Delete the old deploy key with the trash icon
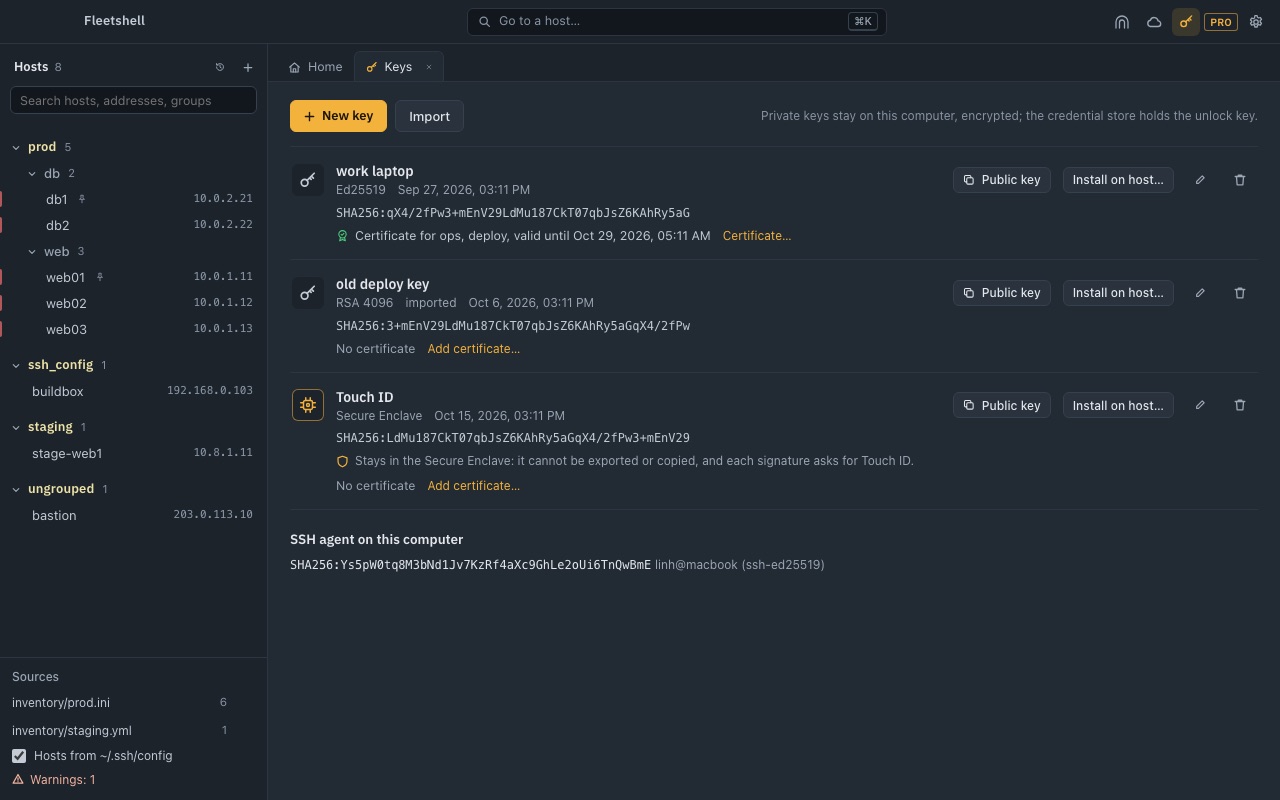 click(x=1240, y=293)
